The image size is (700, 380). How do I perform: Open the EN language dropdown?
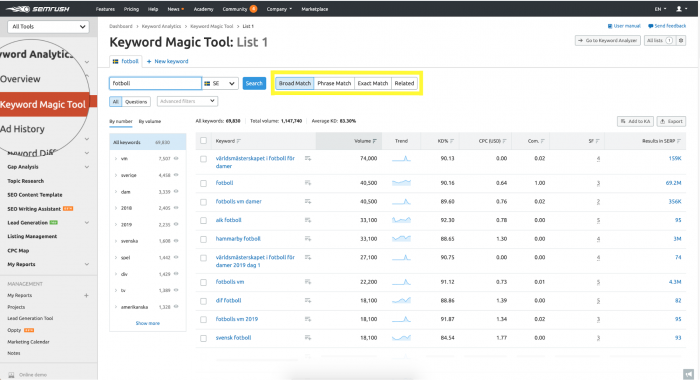[x=660, y=9]
